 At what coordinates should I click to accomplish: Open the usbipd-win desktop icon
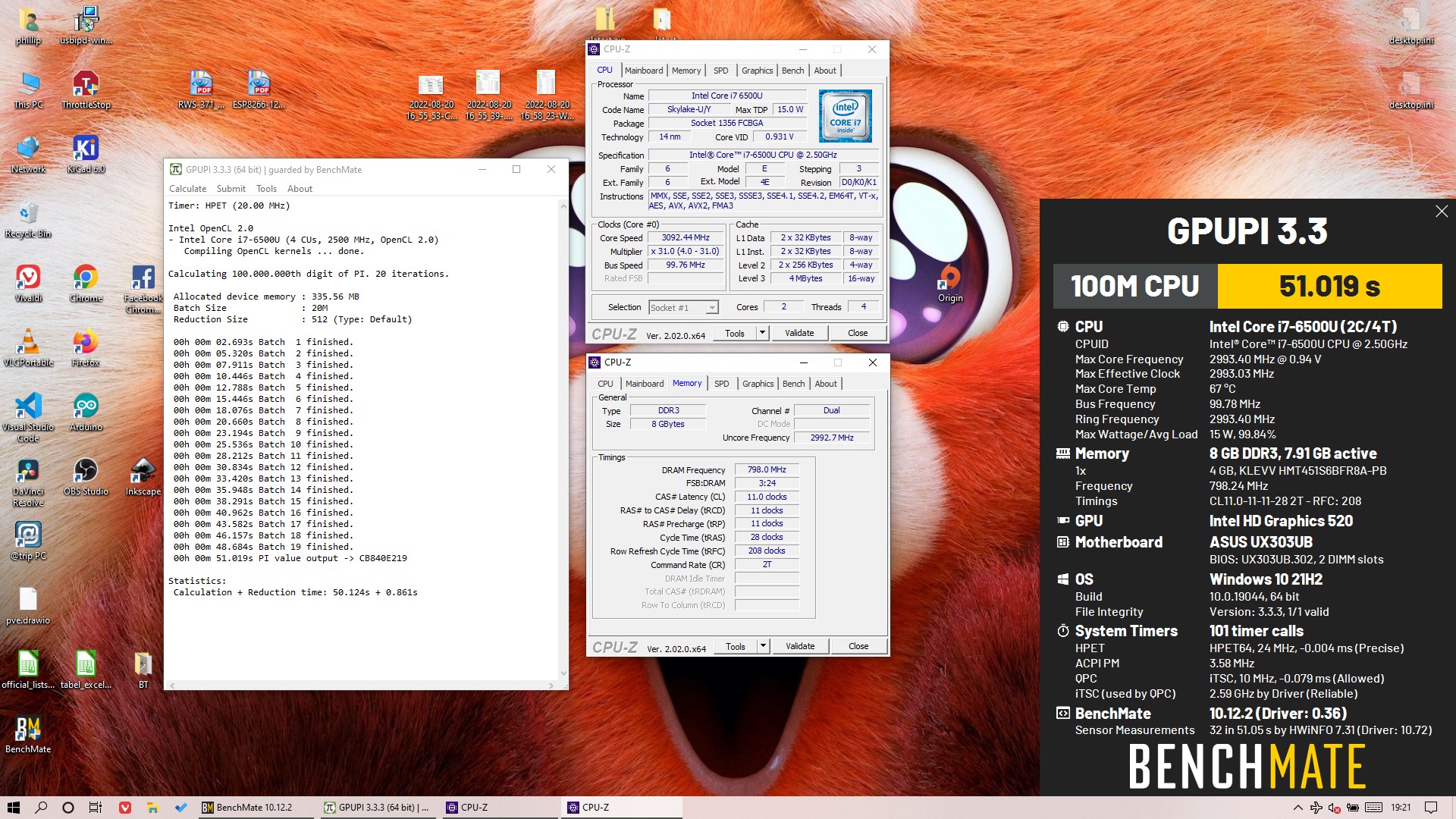click(x=86, y=25)
